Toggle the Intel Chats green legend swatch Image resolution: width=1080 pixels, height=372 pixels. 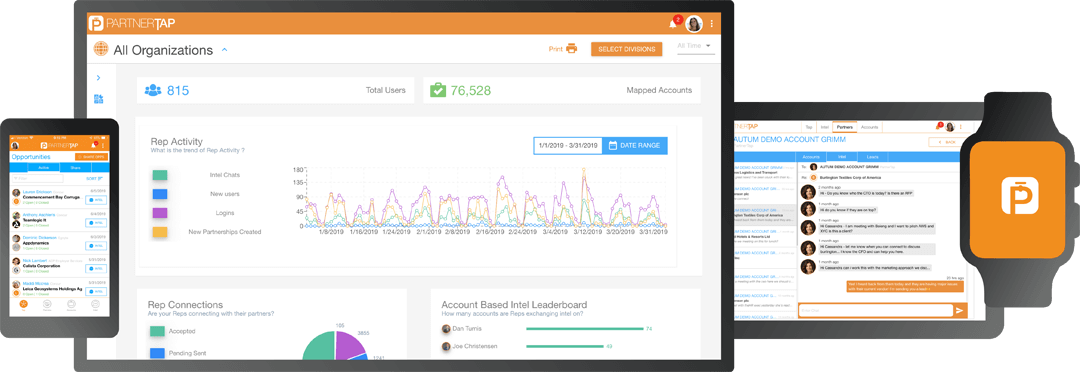pyautogui.click(x=160, y=175)
